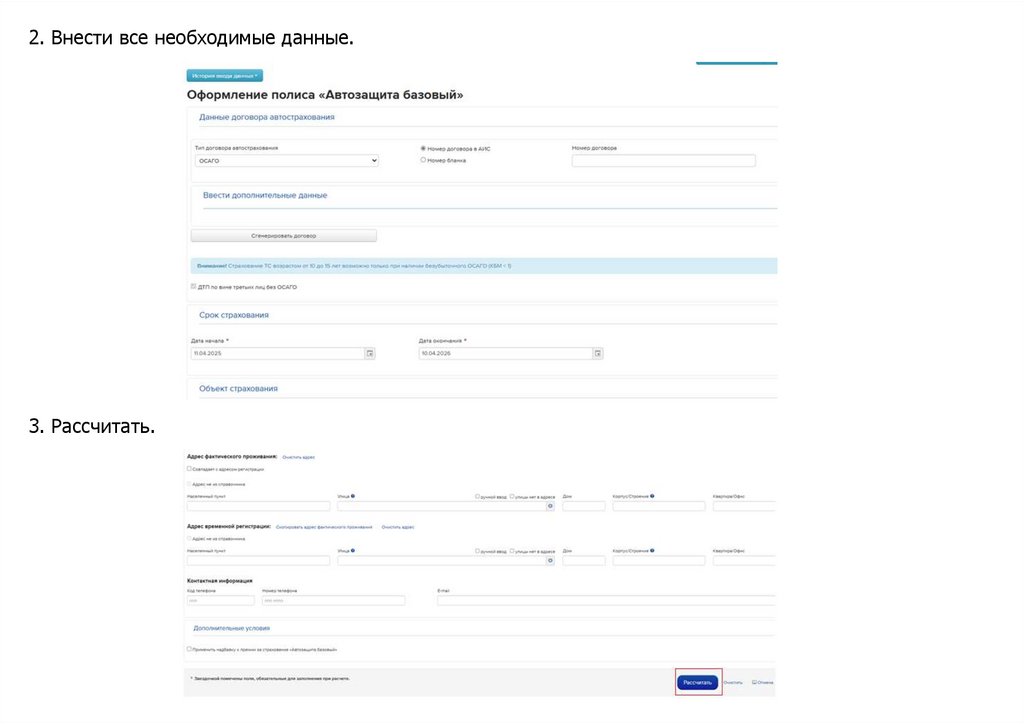Check Совпадает с адресом регистрации box
This screenshot has width=1024, height=724.
189,468
